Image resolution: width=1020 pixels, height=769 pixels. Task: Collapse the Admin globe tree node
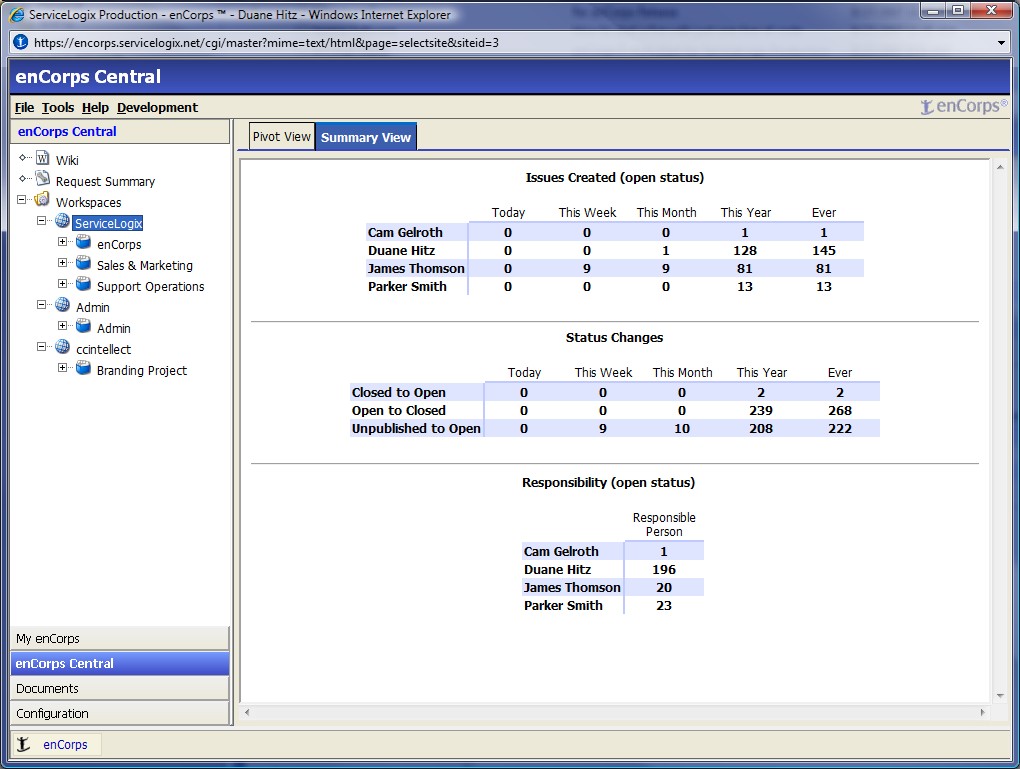[x=42, y=305]
